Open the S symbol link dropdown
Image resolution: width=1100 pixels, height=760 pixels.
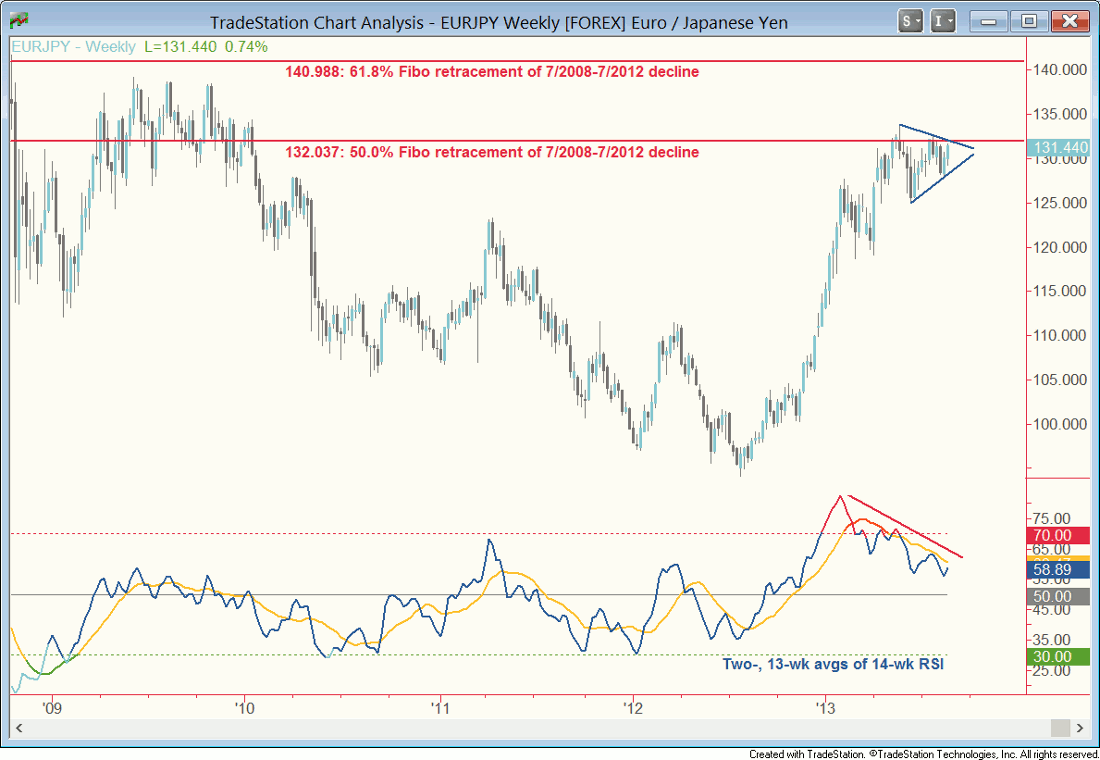[x=911, y=21]
